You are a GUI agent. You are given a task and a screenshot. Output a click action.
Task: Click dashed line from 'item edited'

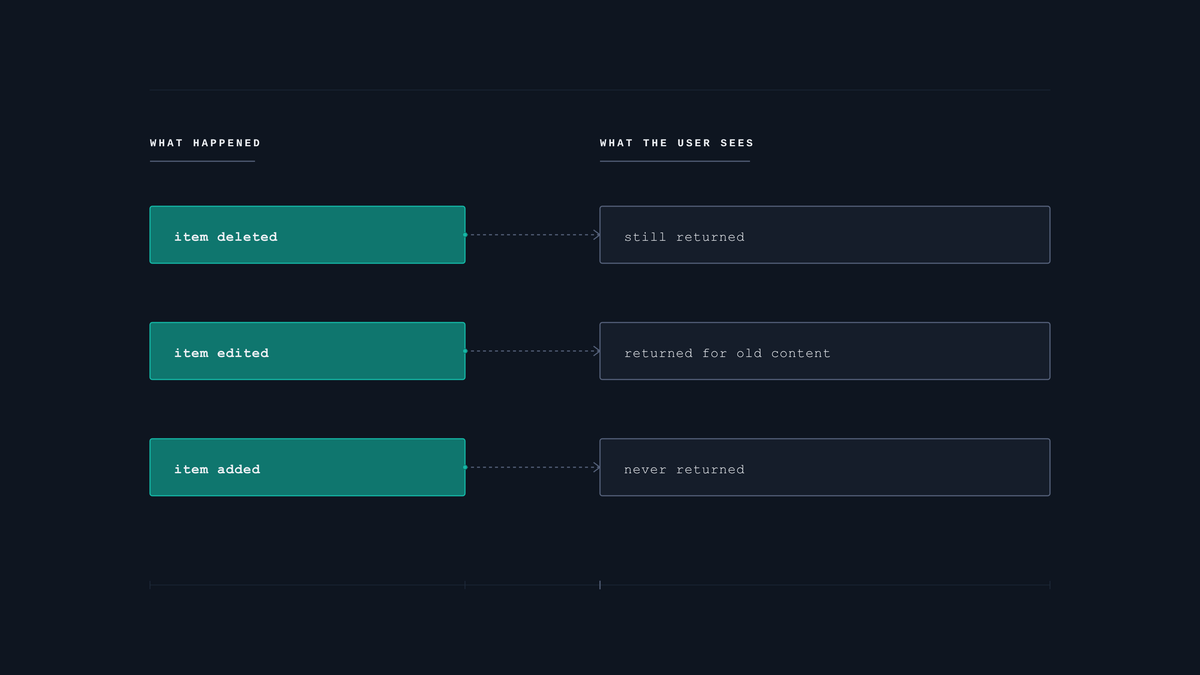[x=530, y=351]
